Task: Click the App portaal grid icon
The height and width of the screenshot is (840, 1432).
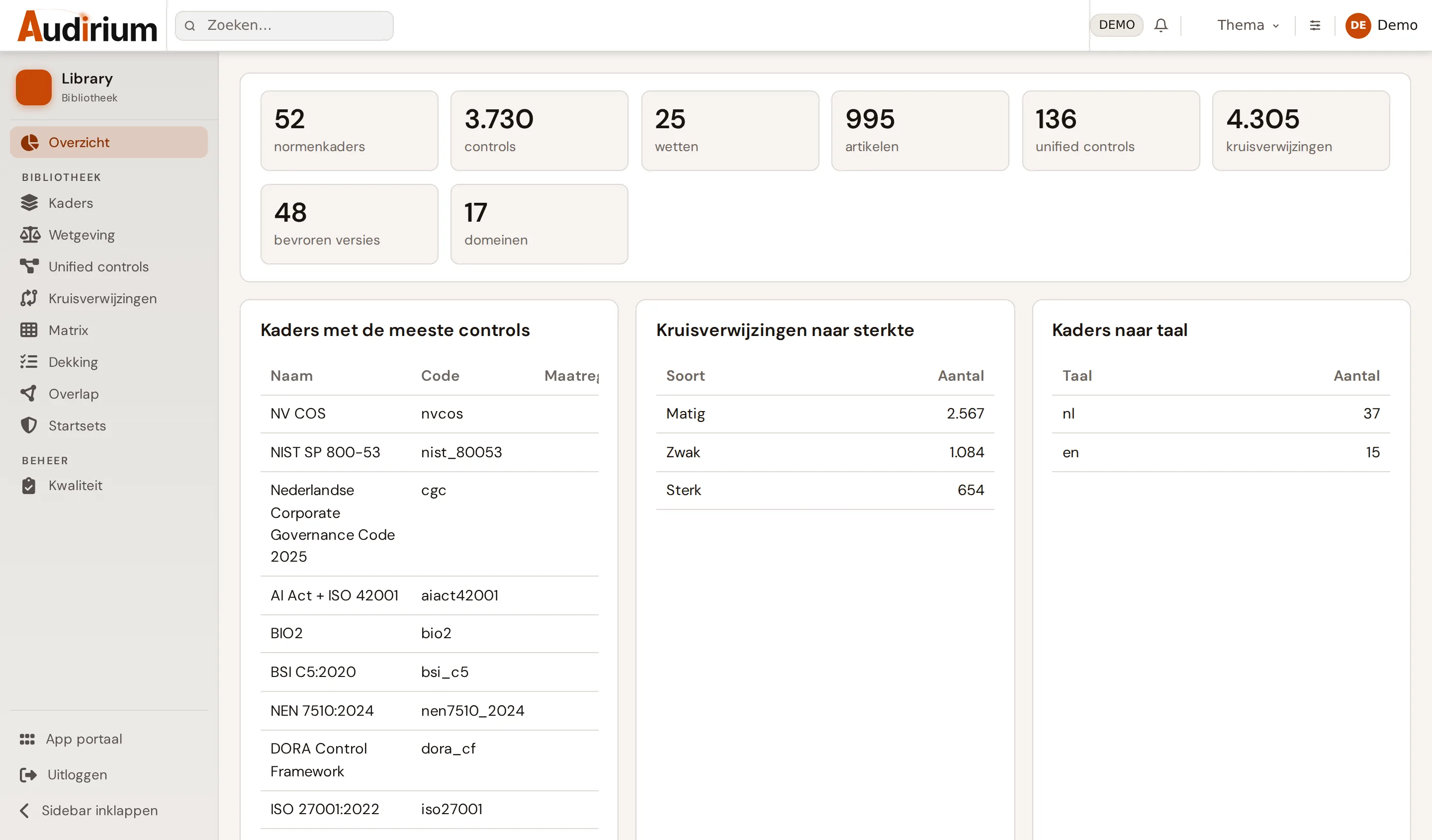Action: click(x=27, y=739)
